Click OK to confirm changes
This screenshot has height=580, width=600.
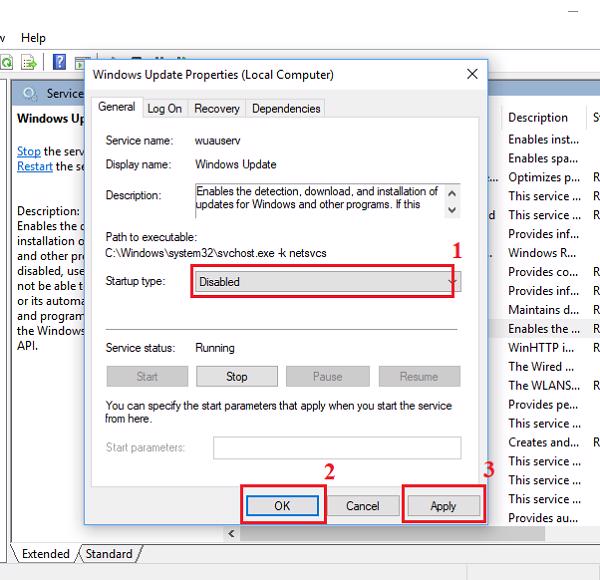coord(282,506)
